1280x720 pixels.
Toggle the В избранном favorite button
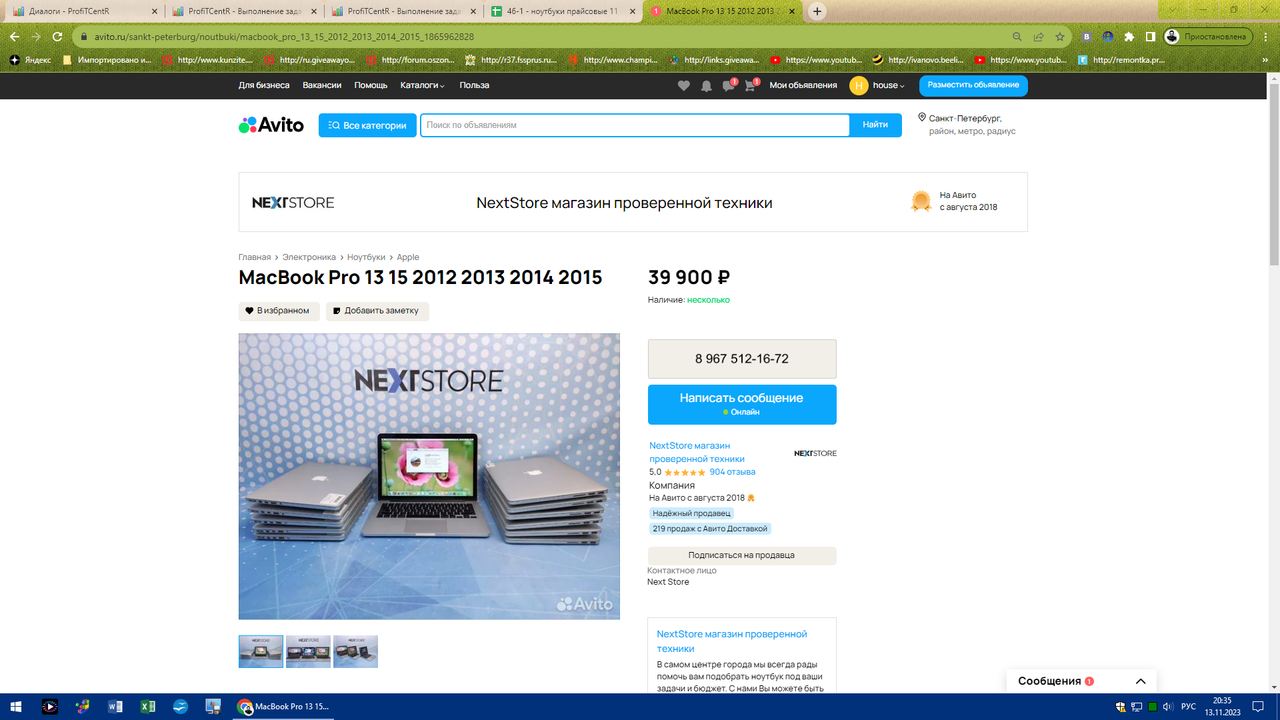click(279, 311)
